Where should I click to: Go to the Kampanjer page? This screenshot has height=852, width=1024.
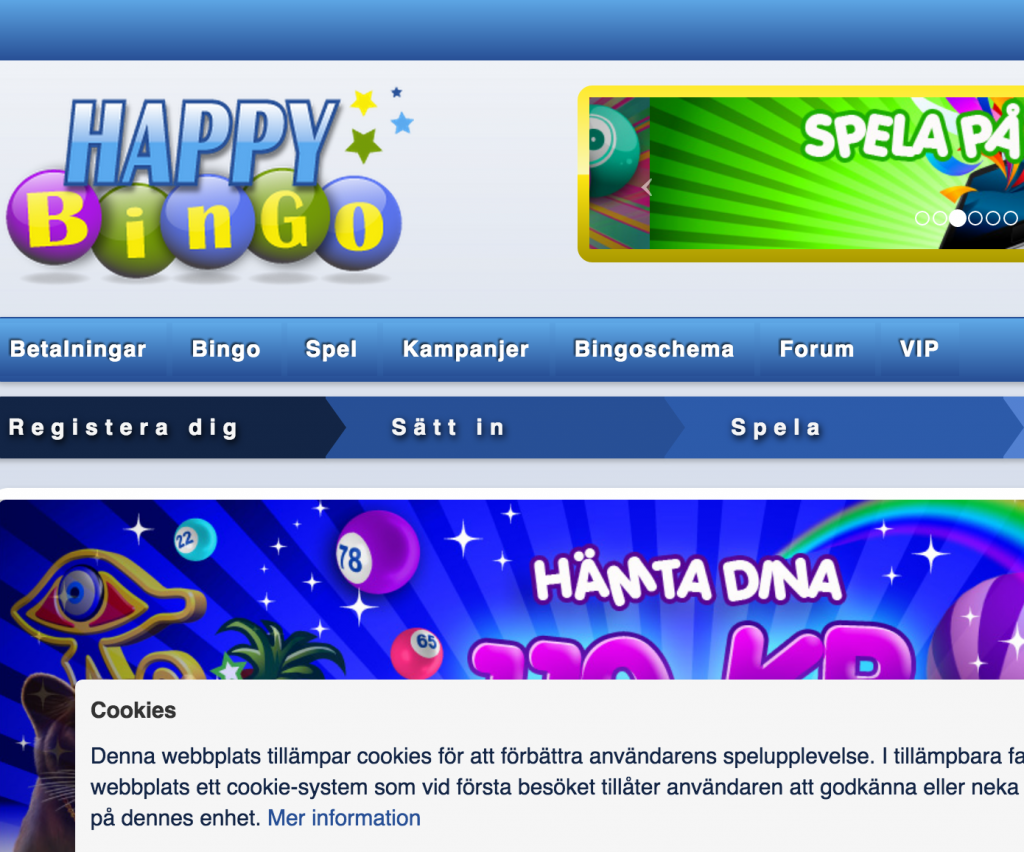click(466, 349)
